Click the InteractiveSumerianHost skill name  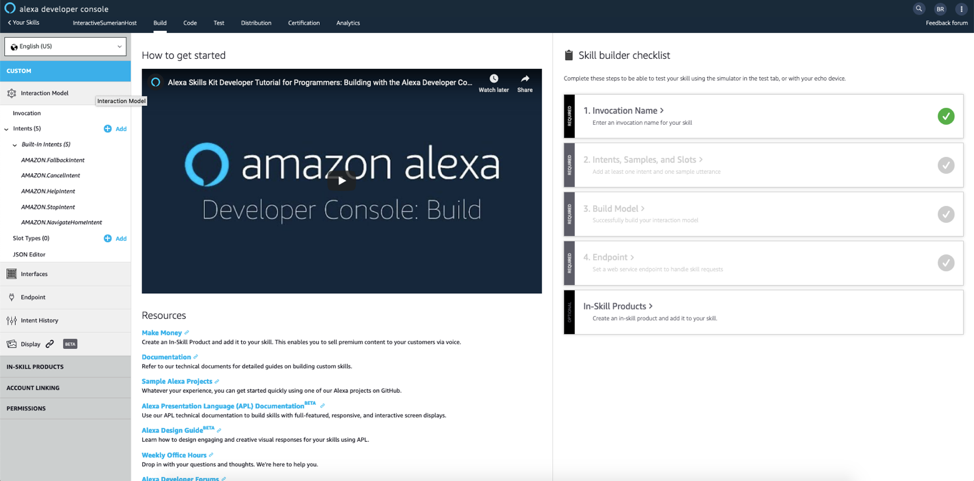point(104,23)
